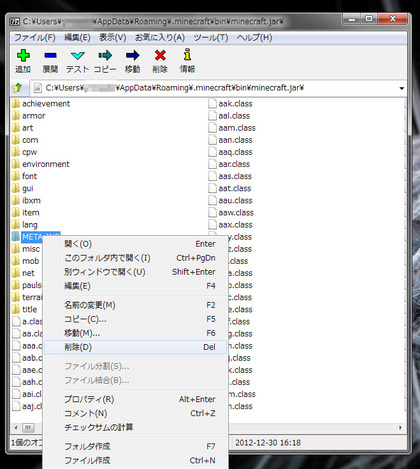Select the cpw folder
This screenshot has width=420, height=469.
click(x=25, y=152)
